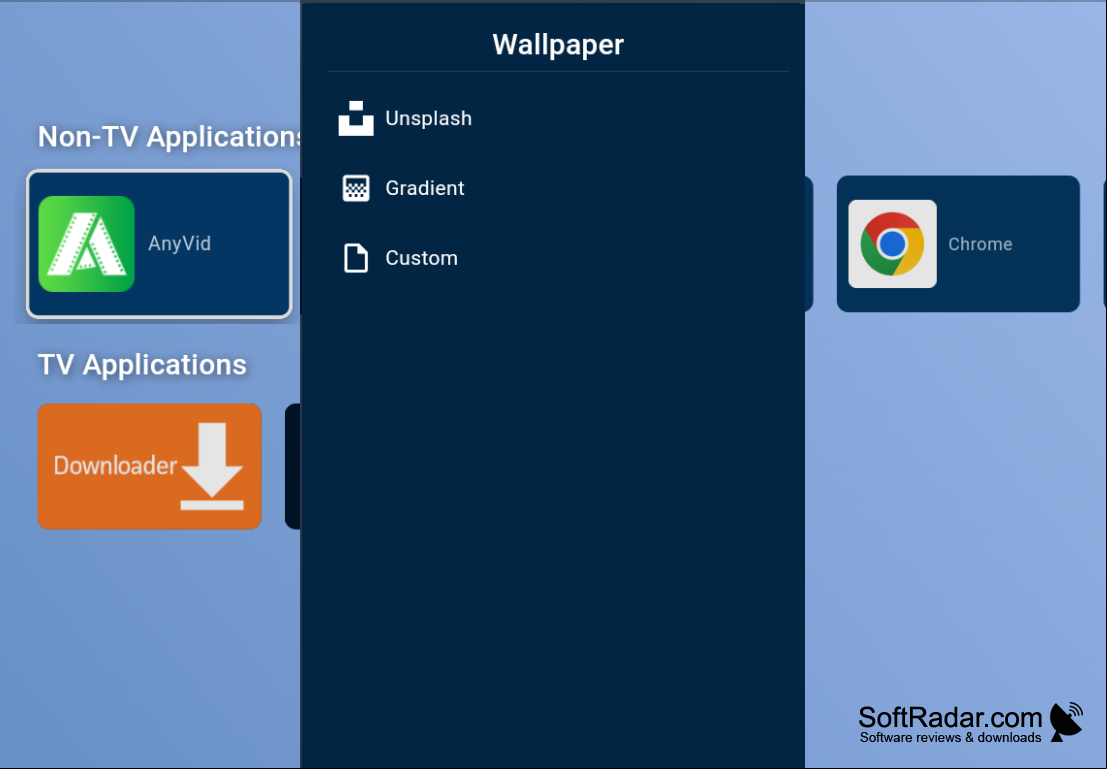Open the AnyVid app icon

click(86, 244)
